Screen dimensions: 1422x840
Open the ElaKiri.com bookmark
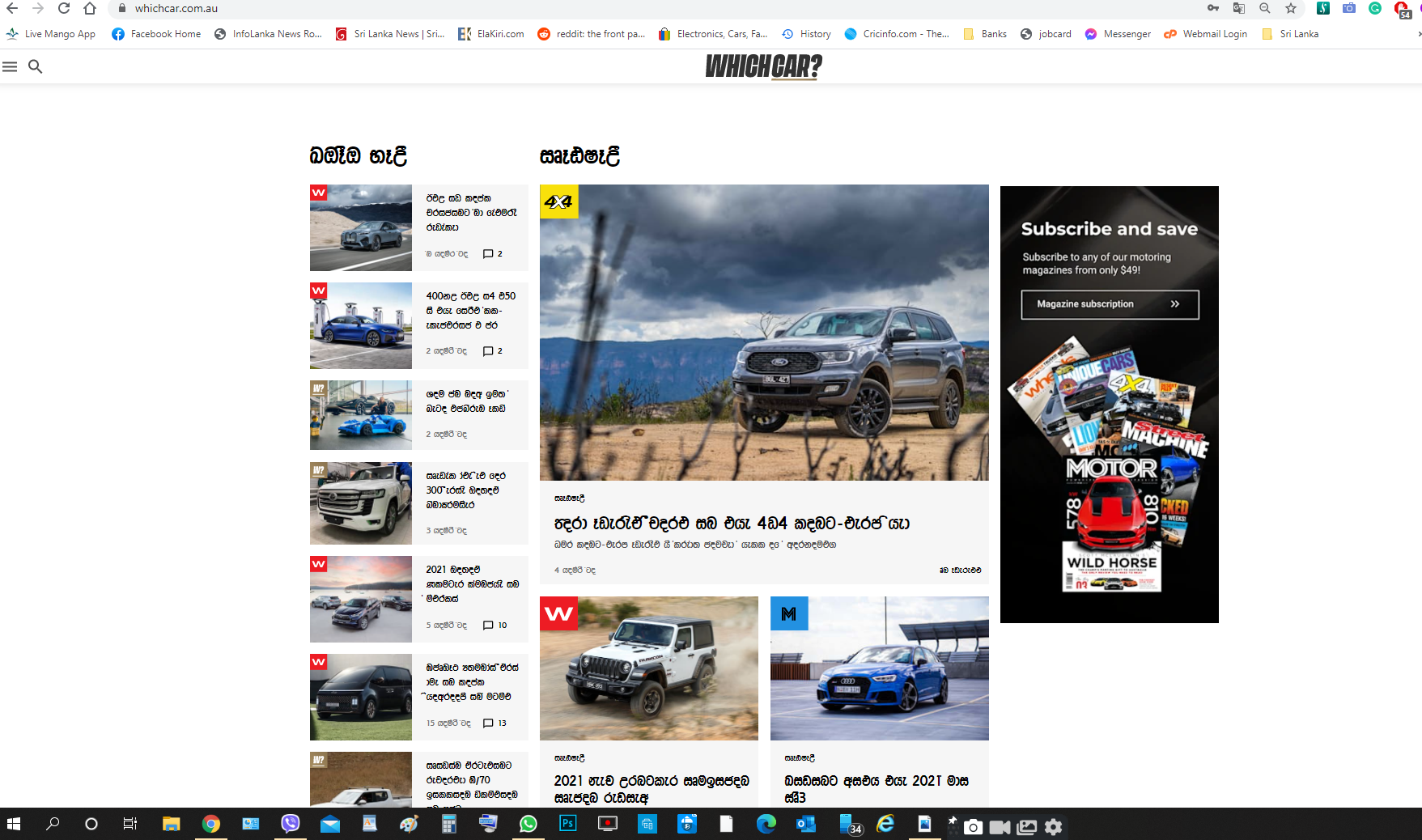(490, 34)
